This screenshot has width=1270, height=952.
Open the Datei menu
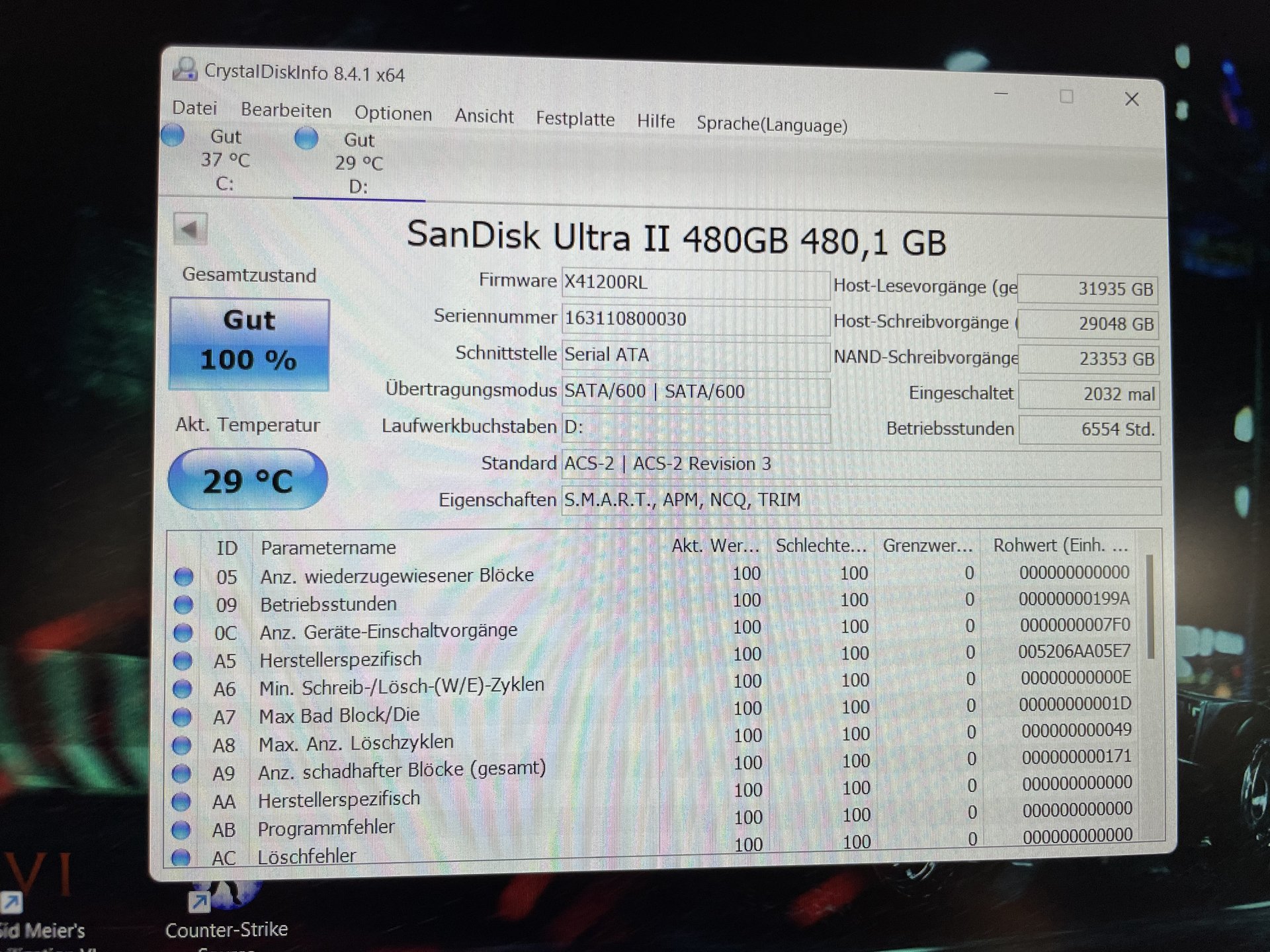pyautogui.click(x=194, y=108)
